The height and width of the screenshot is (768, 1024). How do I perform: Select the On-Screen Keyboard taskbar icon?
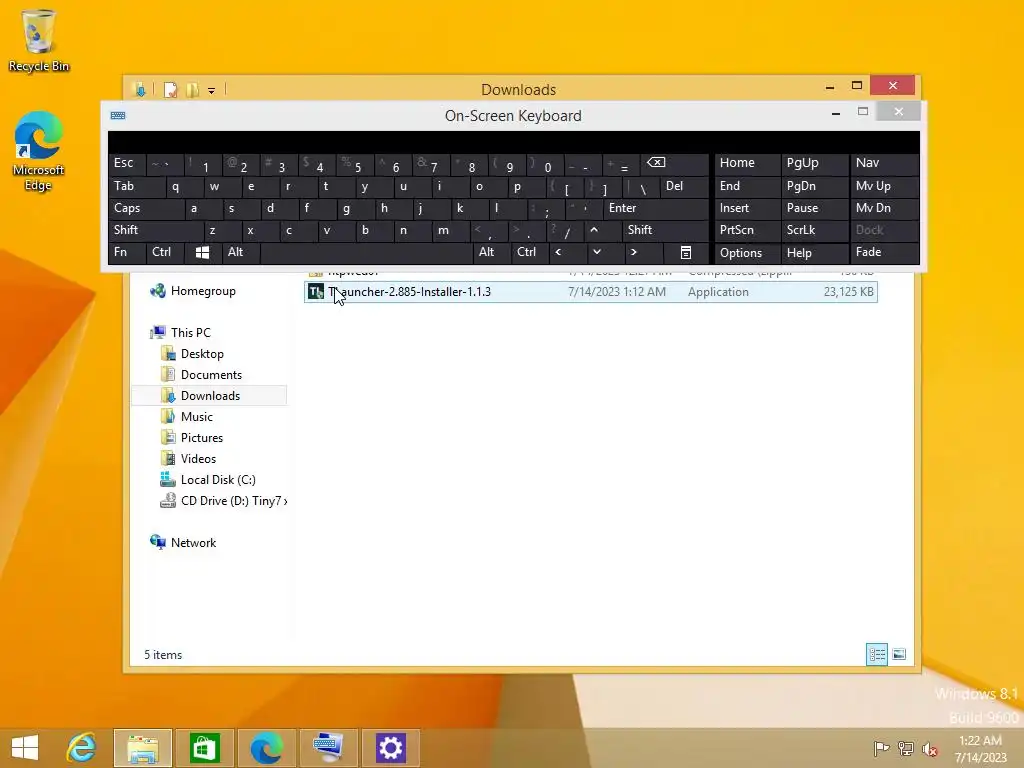(328, 748)
